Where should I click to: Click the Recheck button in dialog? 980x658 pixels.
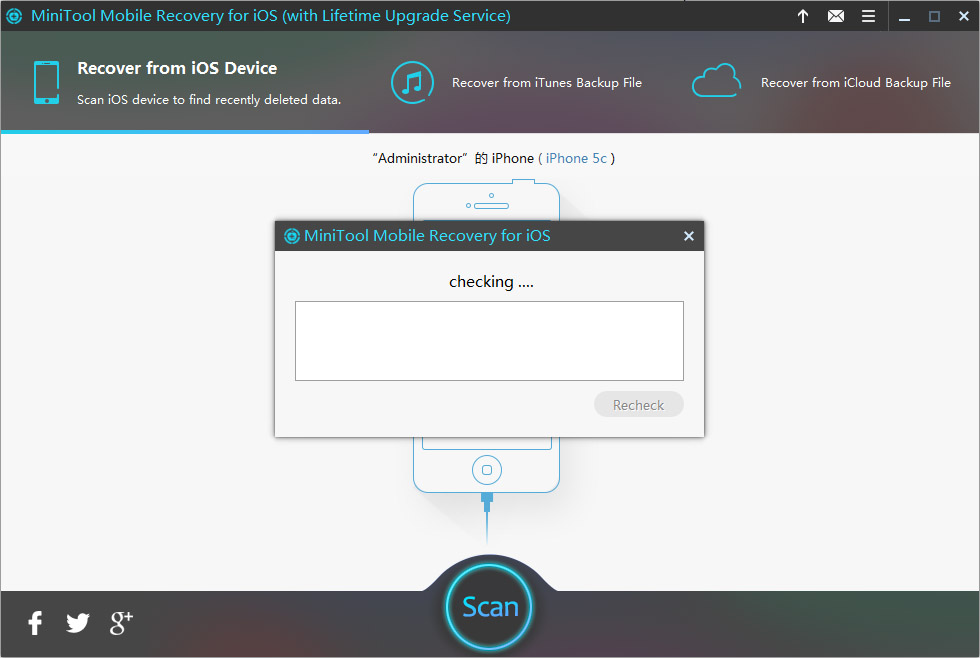pos(638,405)
